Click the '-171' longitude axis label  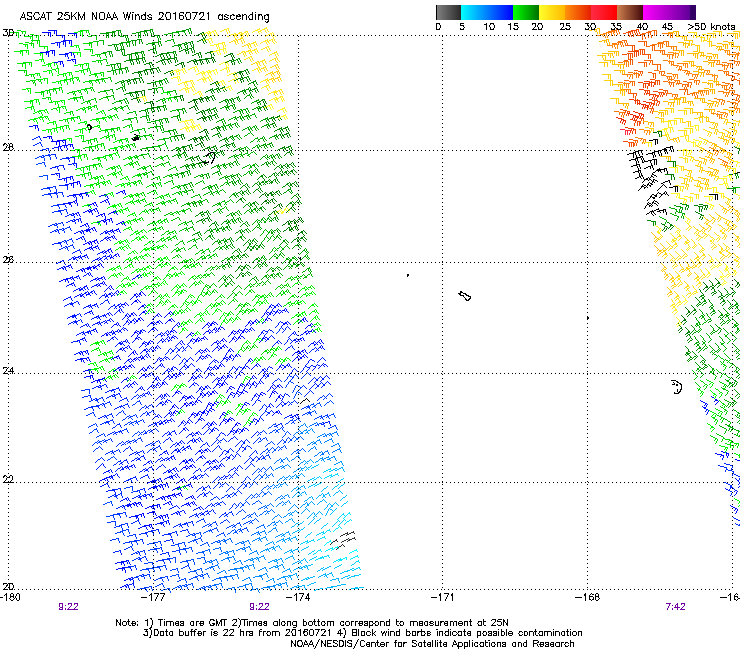coord(443,597)
